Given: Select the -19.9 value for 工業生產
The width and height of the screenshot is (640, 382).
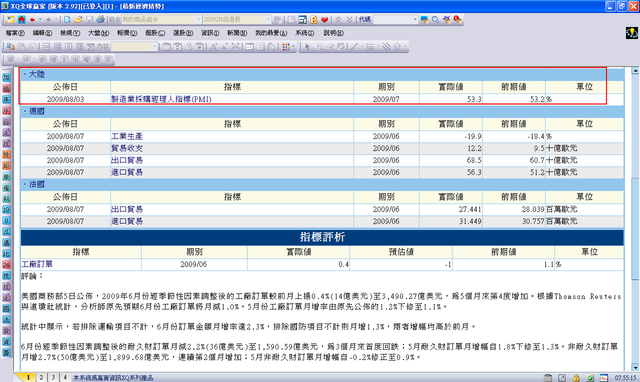Looking at the screenshot, I should coord(451,136).
